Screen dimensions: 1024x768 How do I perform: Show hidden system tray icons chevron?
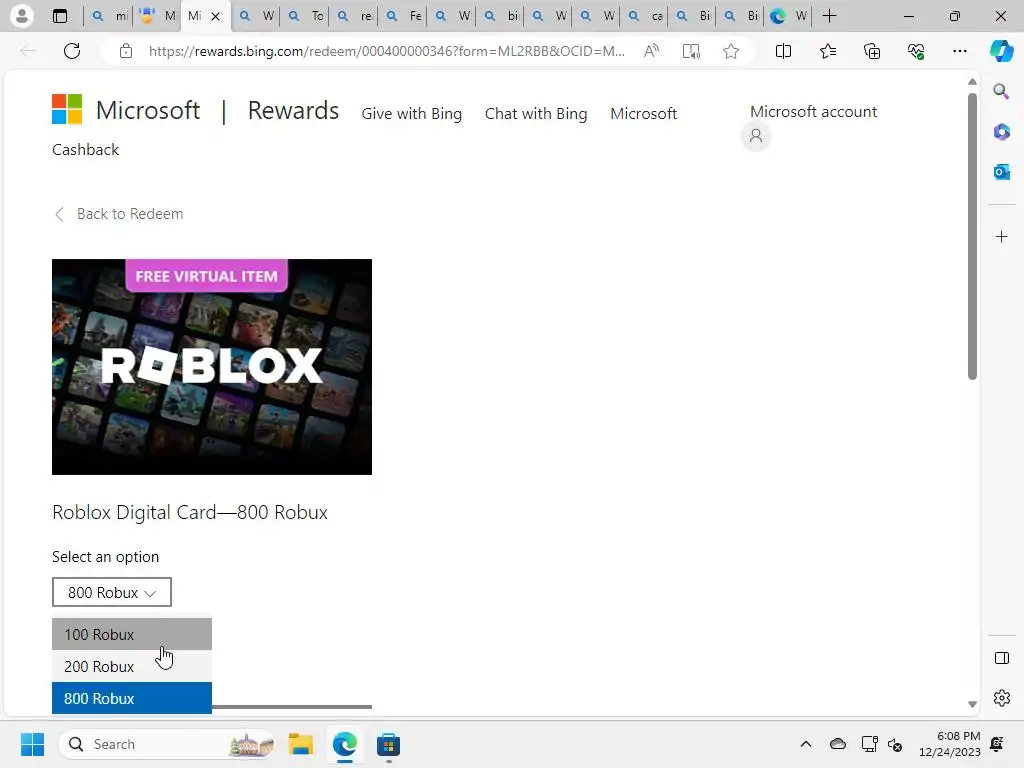[806, 744]
